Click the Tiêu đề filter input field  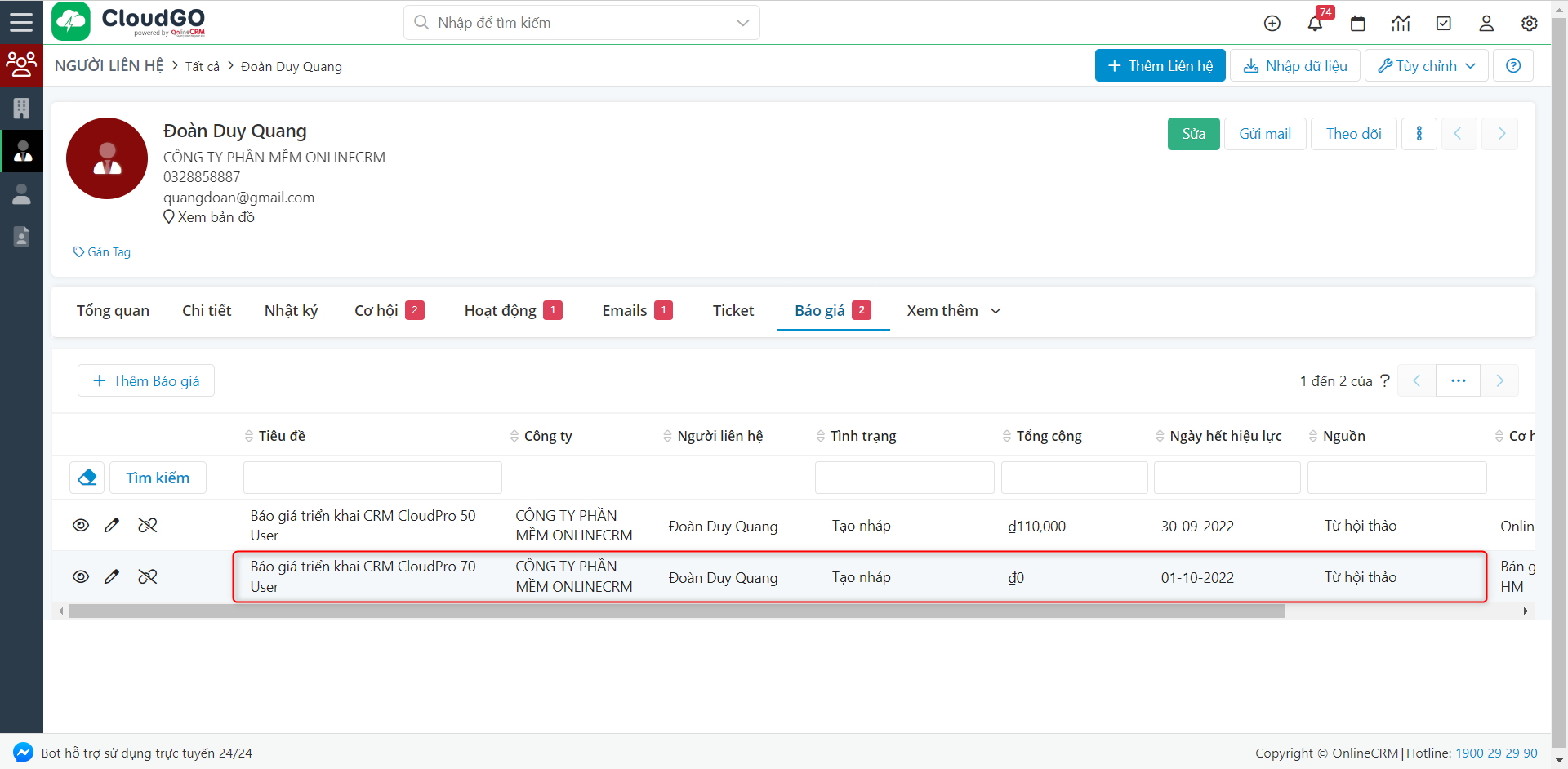[372, 478]
